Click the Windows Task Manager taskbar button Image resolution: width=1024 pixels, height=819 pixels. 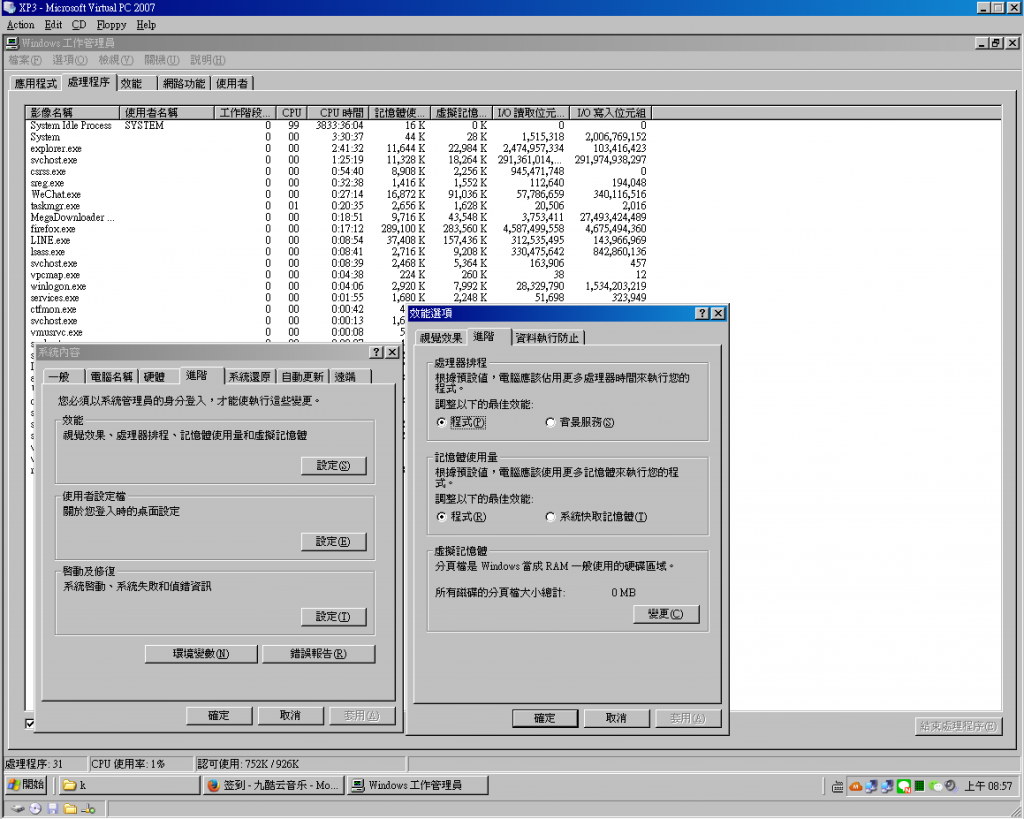click(418, 785)
